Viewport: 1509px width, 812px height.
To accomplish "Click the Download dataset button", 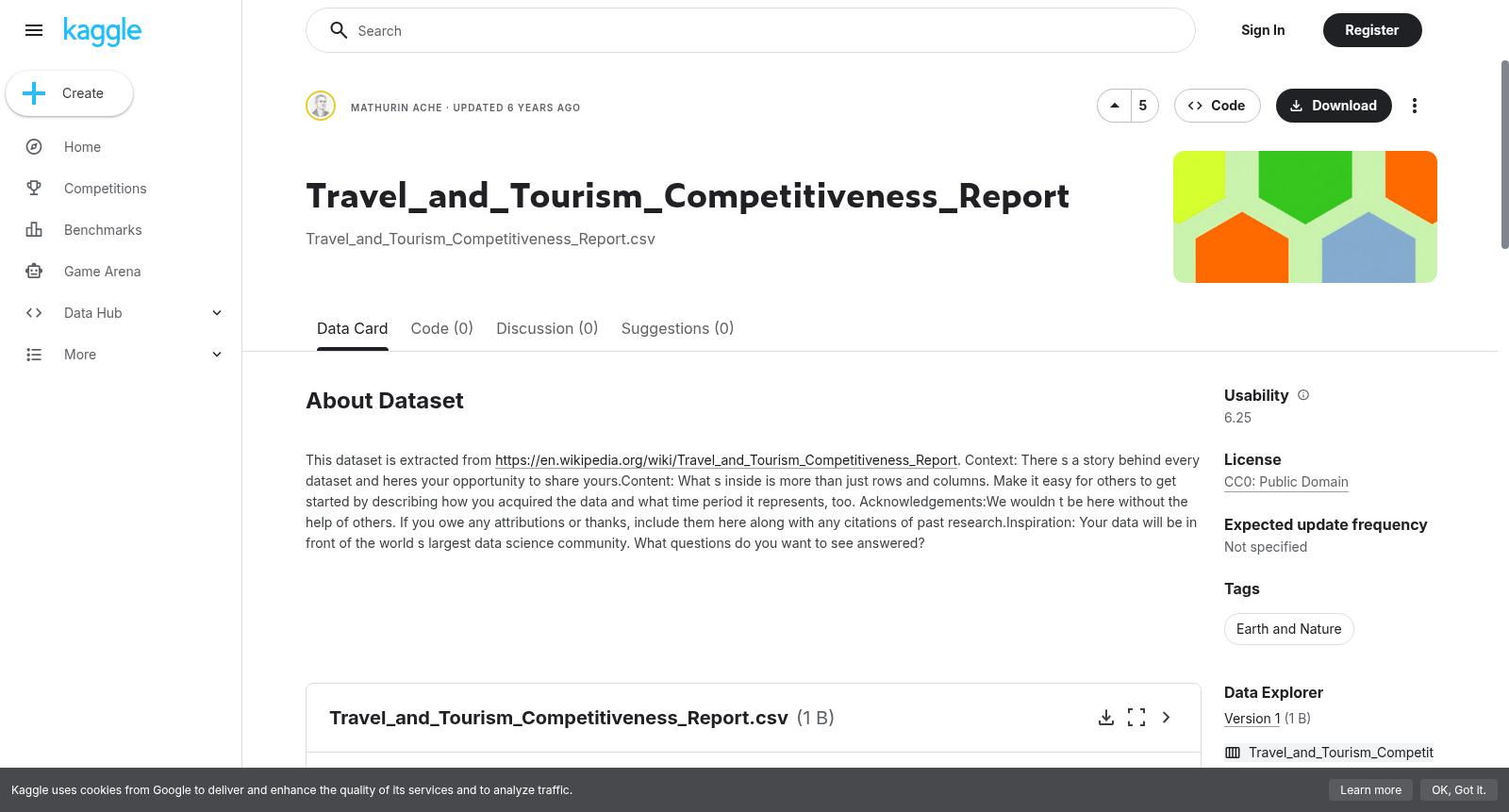I will point(1334,106).
